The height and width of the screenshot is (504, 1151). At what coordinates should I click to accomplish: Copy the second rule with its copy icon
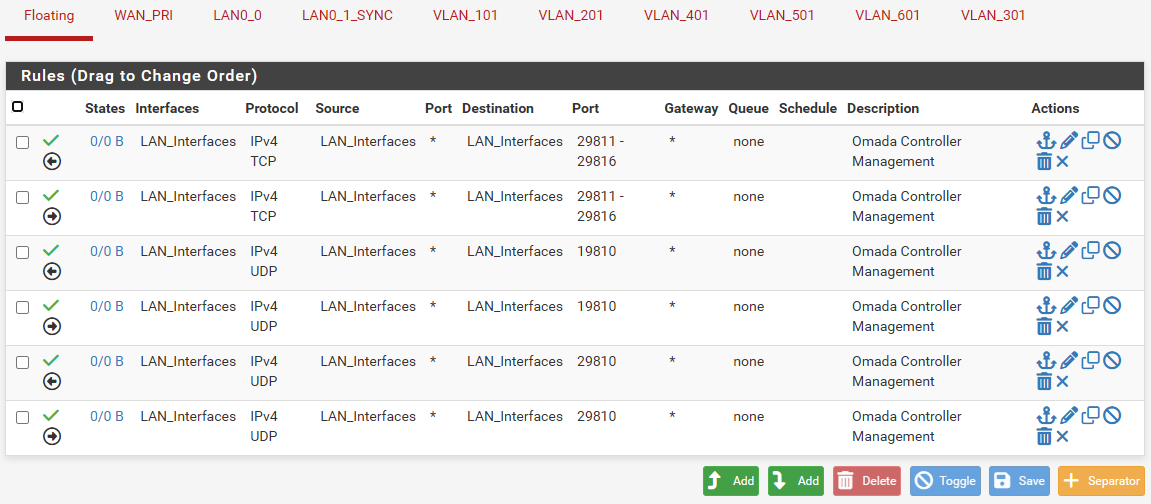[1090, 195]
